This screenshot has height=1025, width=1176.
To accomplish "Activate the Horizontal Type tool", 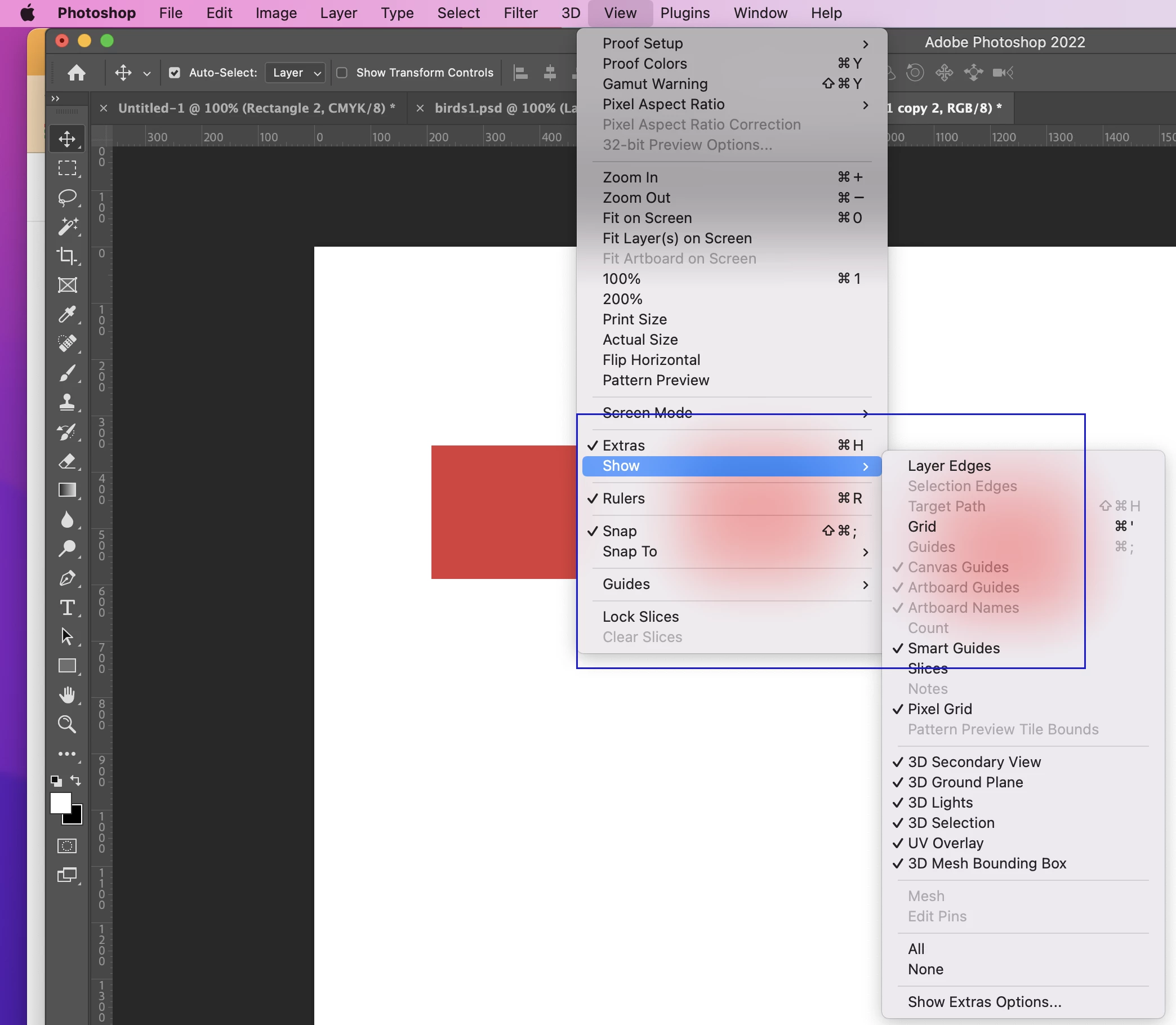I will (67, 608).
